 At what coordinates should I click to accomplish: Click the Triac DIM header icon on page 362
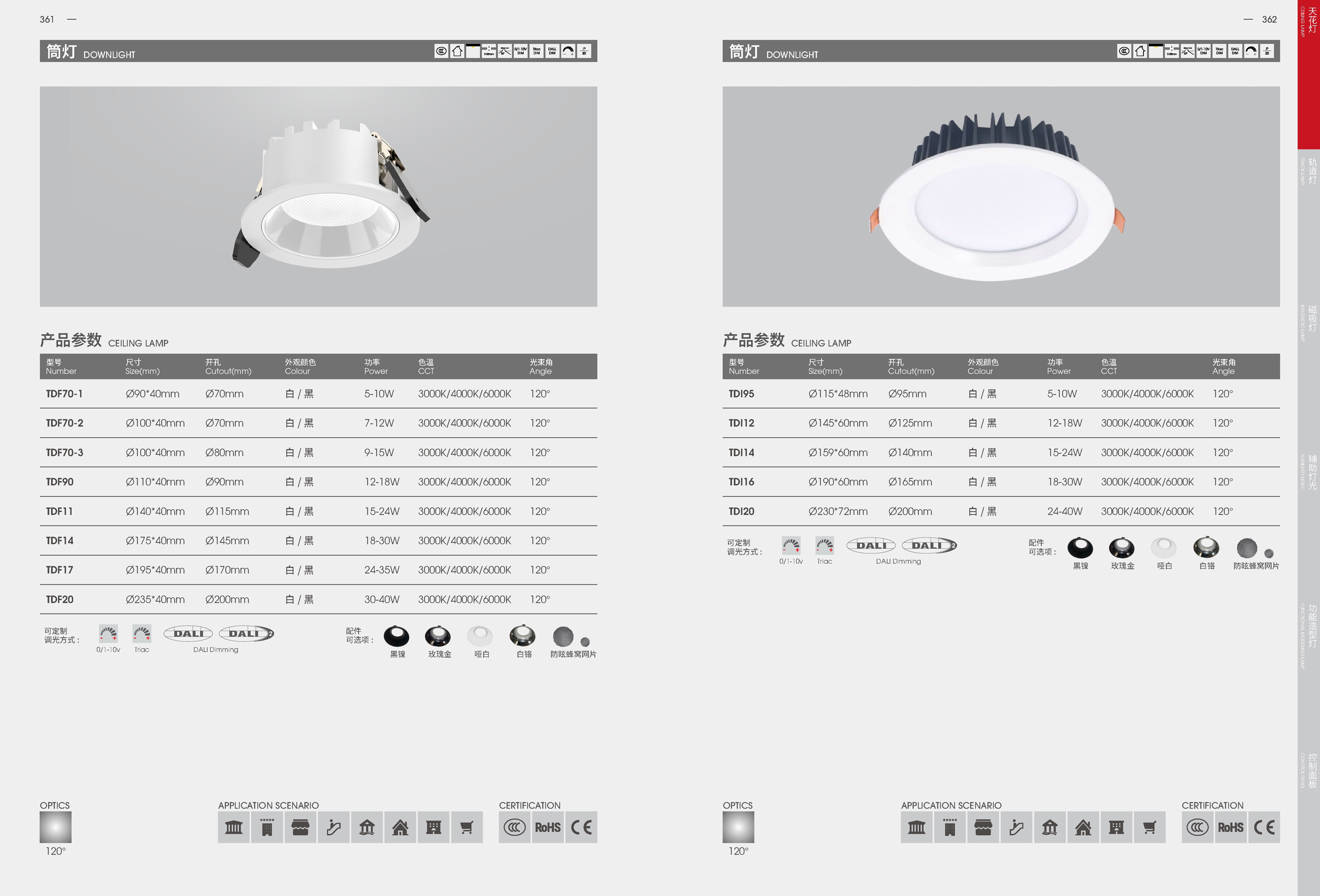coord(1219,51)
